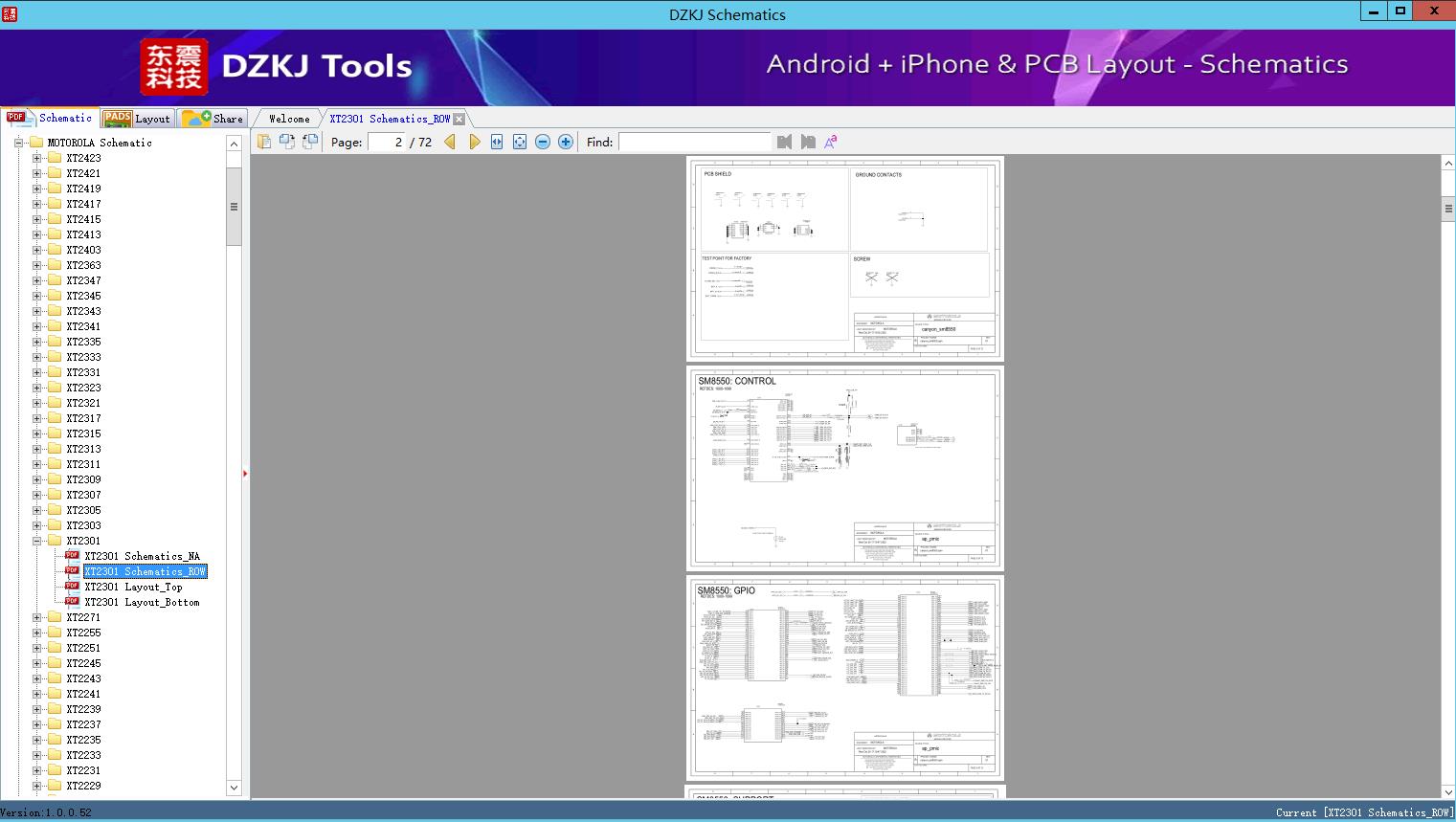Zoom in with the plus icon
The image size is (1456, 822).
pos(566,142)
